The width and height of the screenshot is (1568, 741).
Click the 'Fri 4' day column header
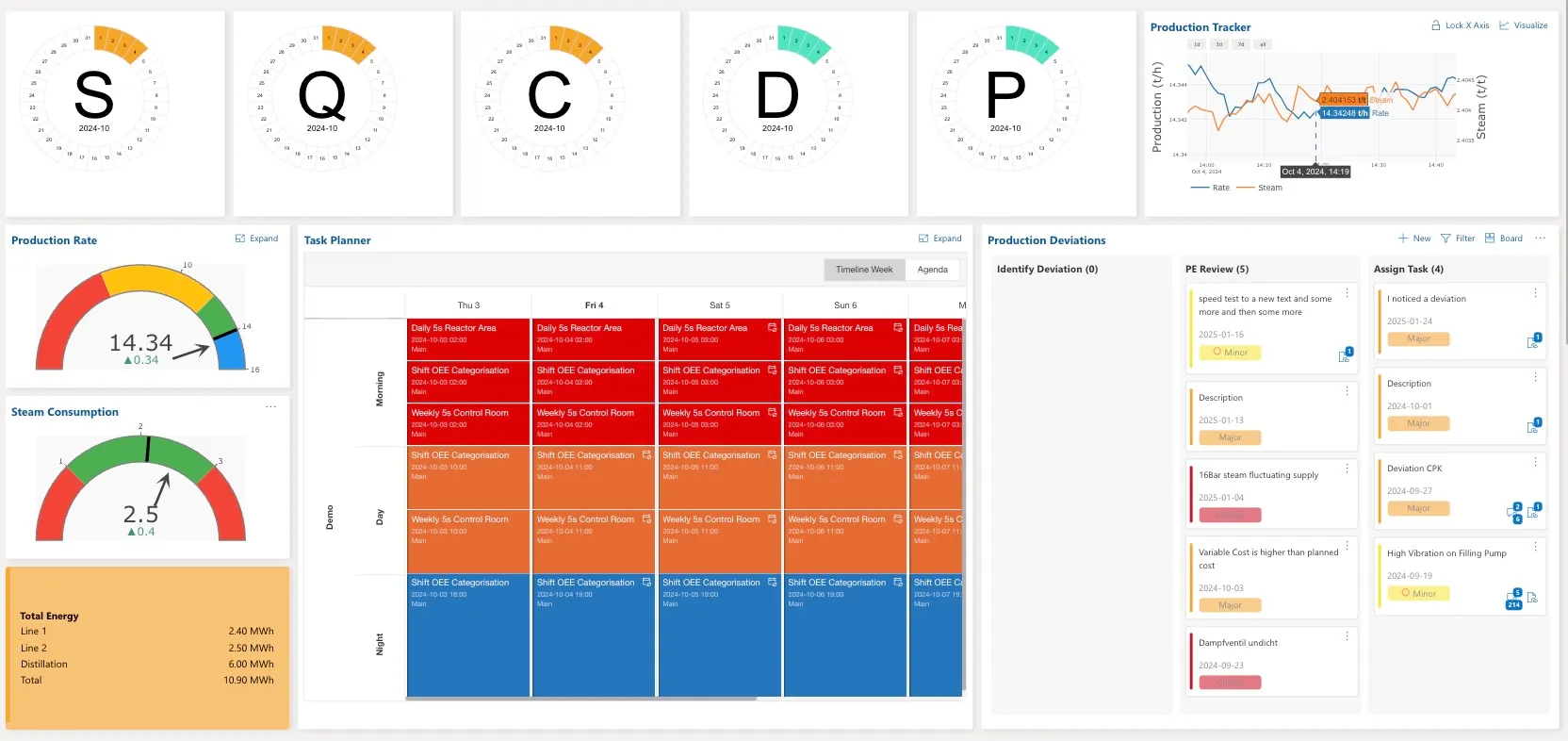(x=594, y=305)
